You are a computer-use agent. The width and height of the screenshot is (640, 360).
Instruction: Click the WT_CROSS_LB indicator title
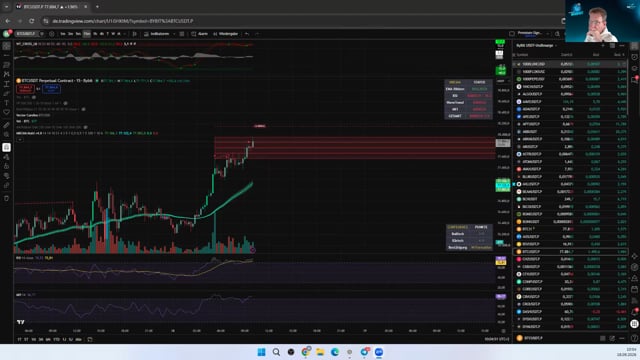[x=27, y=44]
